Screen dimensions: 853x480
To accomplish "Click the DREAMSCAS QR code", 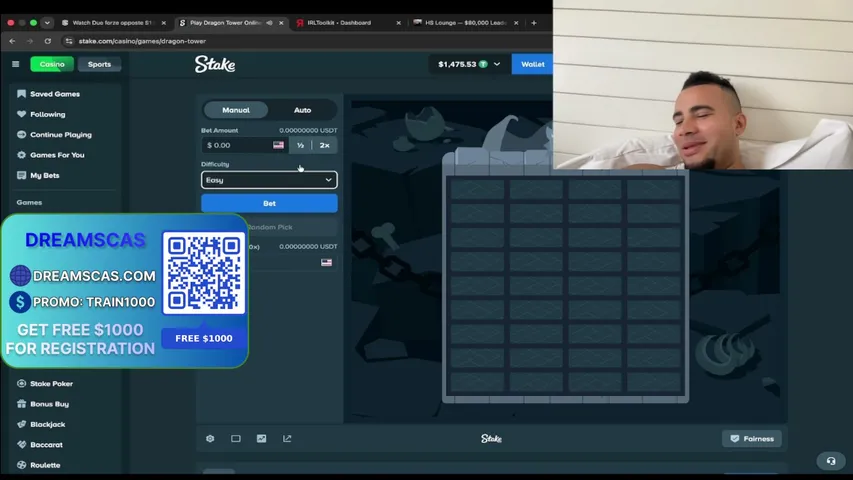I will pyautogui.click(x=203, y=273).
